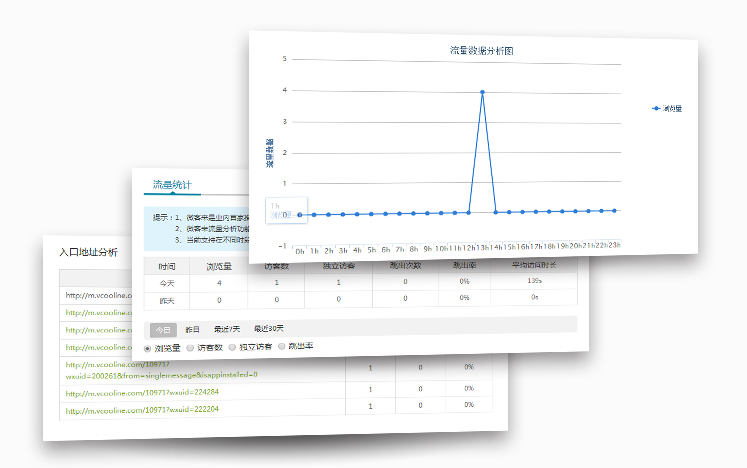
Task: Click the 0h data point on chart
Action: pos(300,215)
